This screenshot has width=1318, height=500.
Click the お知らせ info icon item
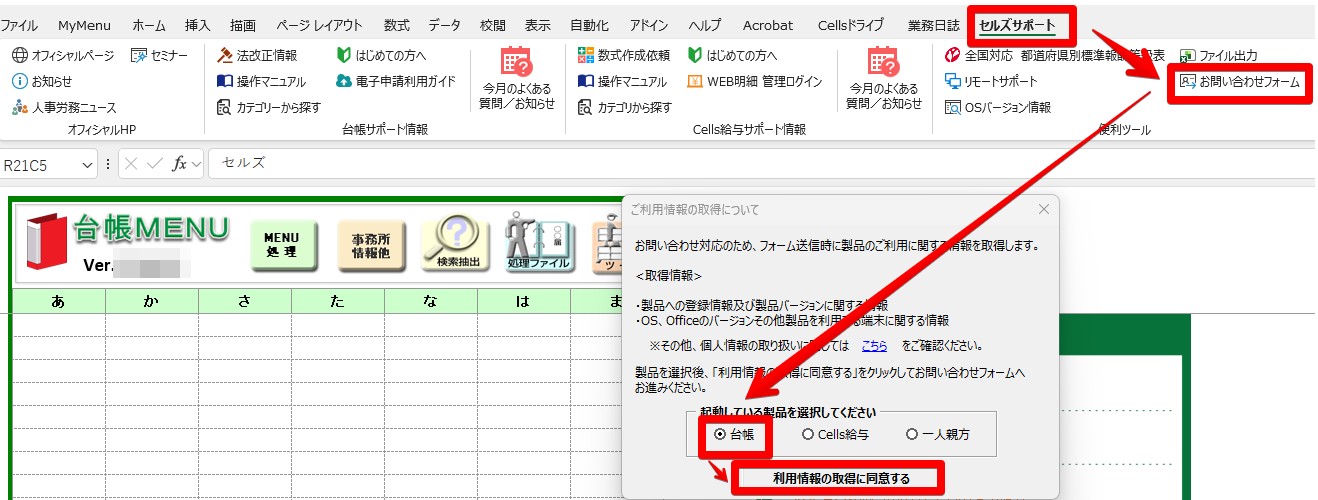[x=42, y=81]
